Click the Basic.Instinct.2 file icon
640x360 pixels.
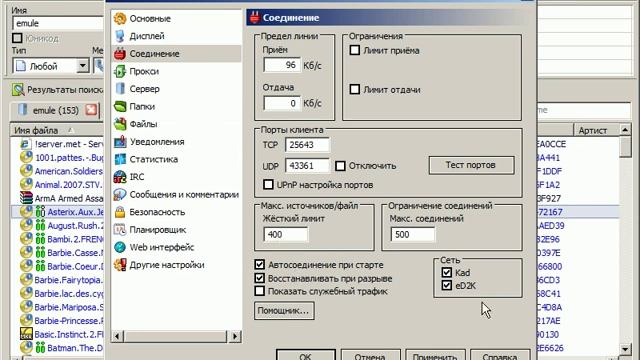(x=26, y=334)
